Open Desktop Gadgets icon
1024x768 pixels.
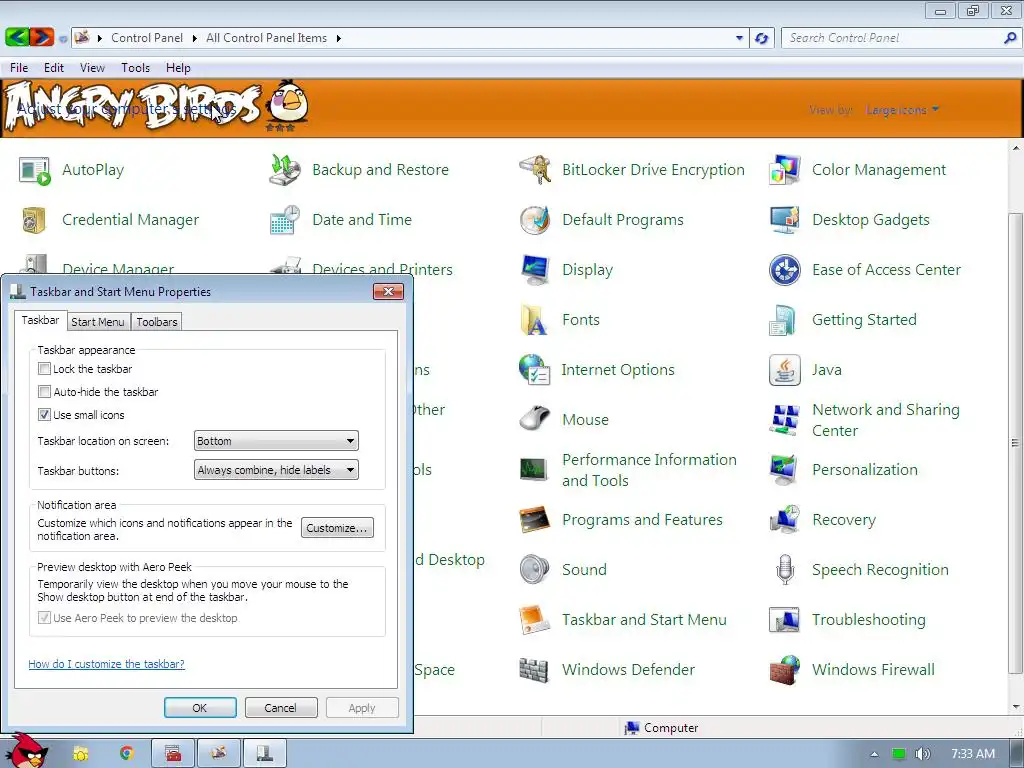point(784,220)
